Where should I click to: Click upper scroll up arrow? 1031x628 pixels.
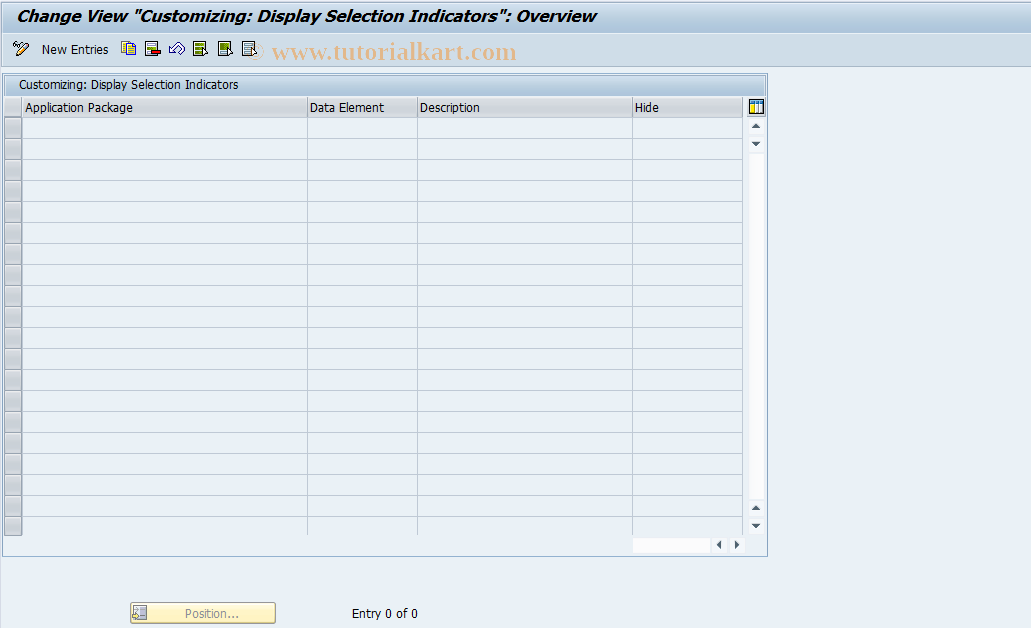tap(756, 126)
